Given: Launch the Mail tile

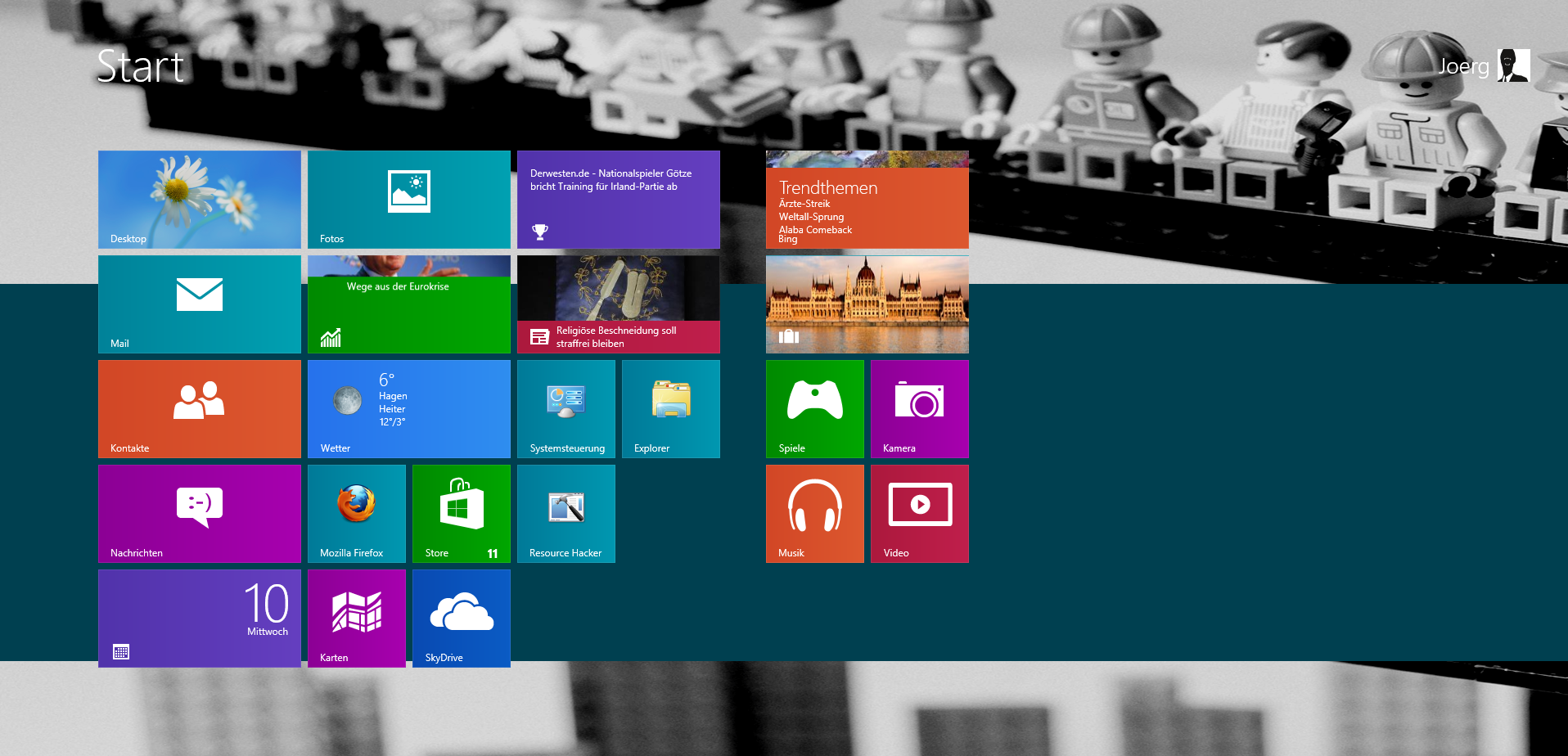Looking at the screenshot, I should (x=200, y=304).
